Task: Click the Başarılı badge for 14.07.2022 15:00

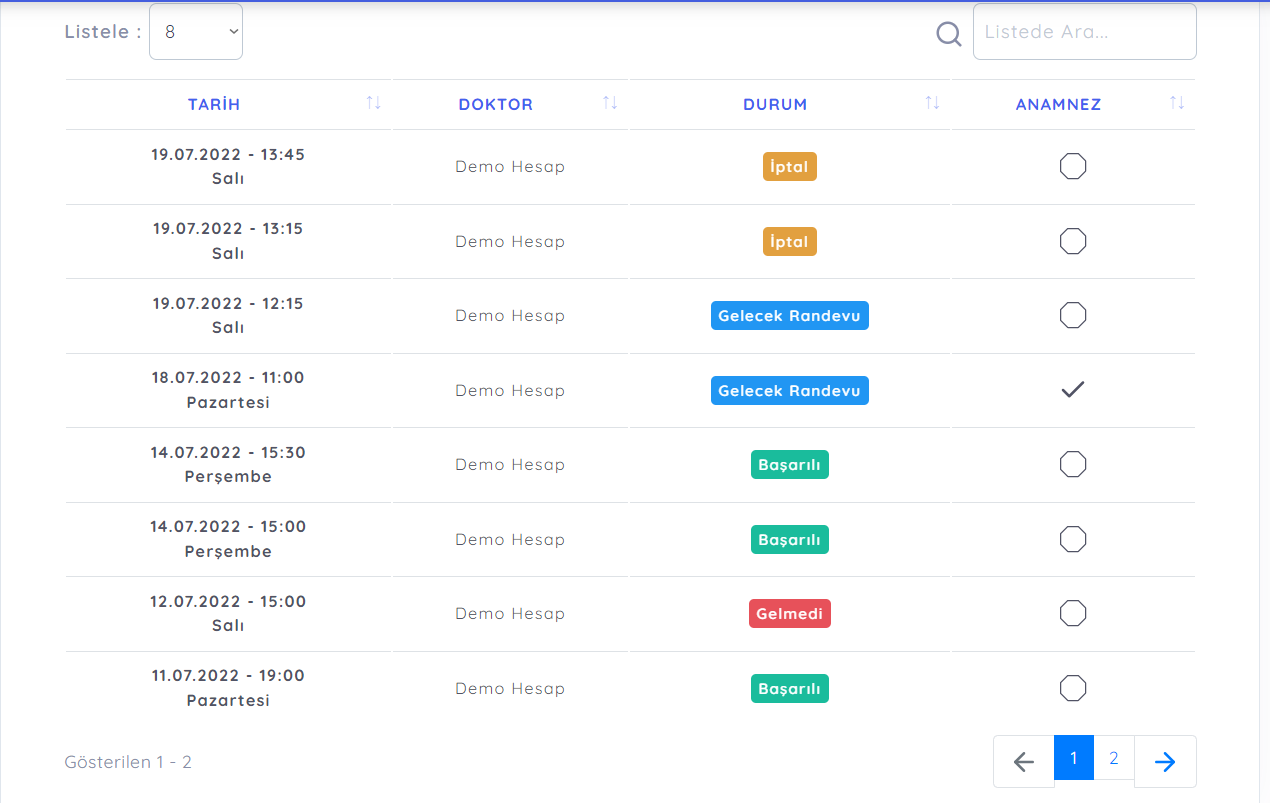Action: coord(789,539)
